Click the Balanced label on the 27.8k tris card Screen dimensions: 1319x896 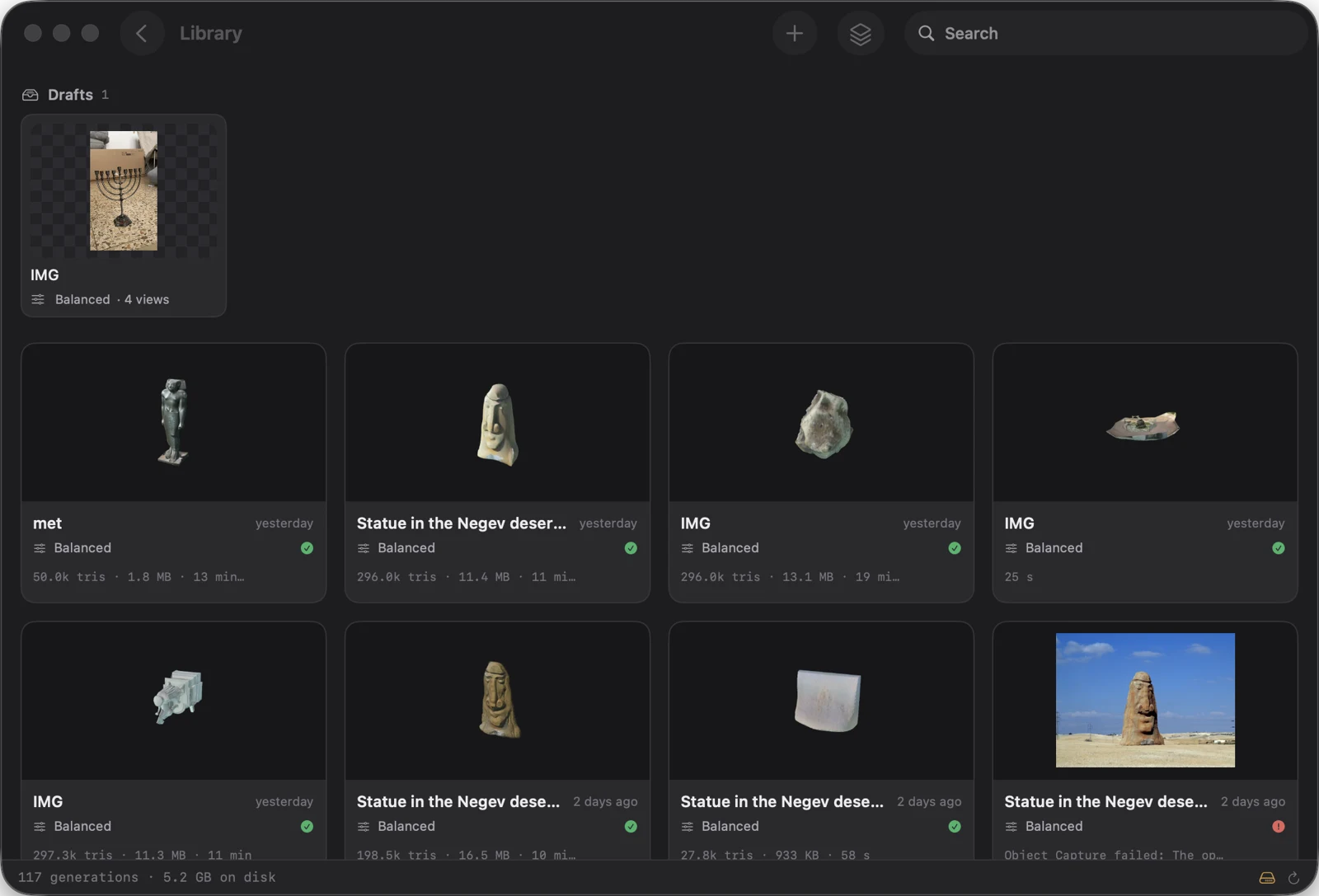[730, 827]
